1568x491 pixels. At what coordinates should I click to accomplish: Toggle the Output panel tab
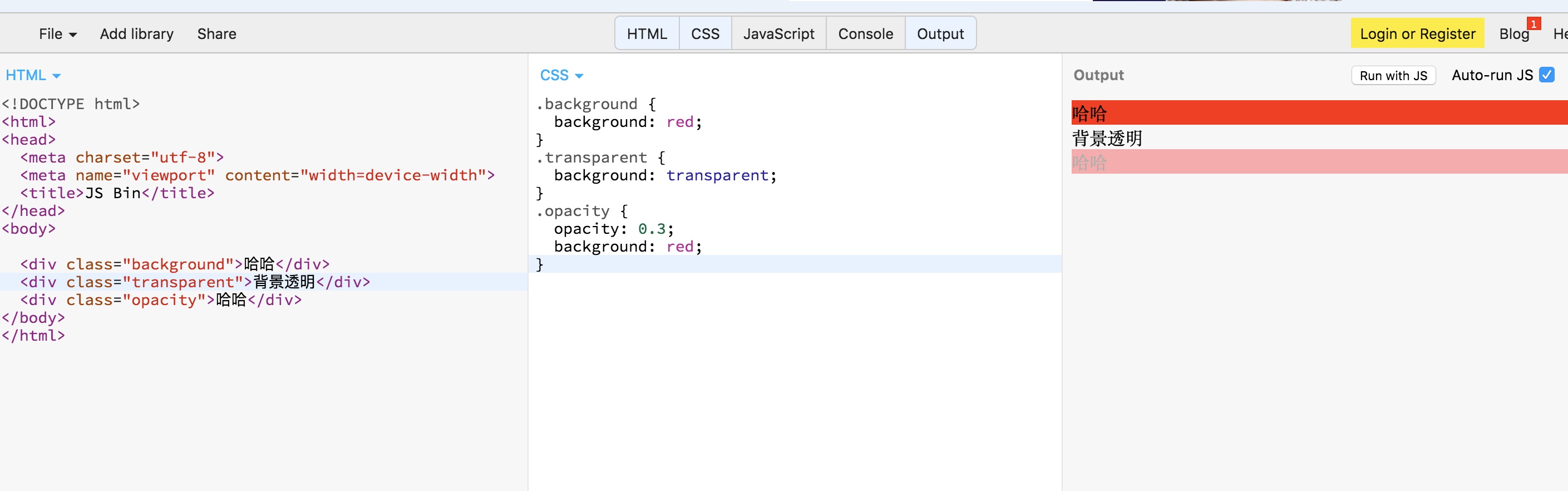[x=940, y=33]
